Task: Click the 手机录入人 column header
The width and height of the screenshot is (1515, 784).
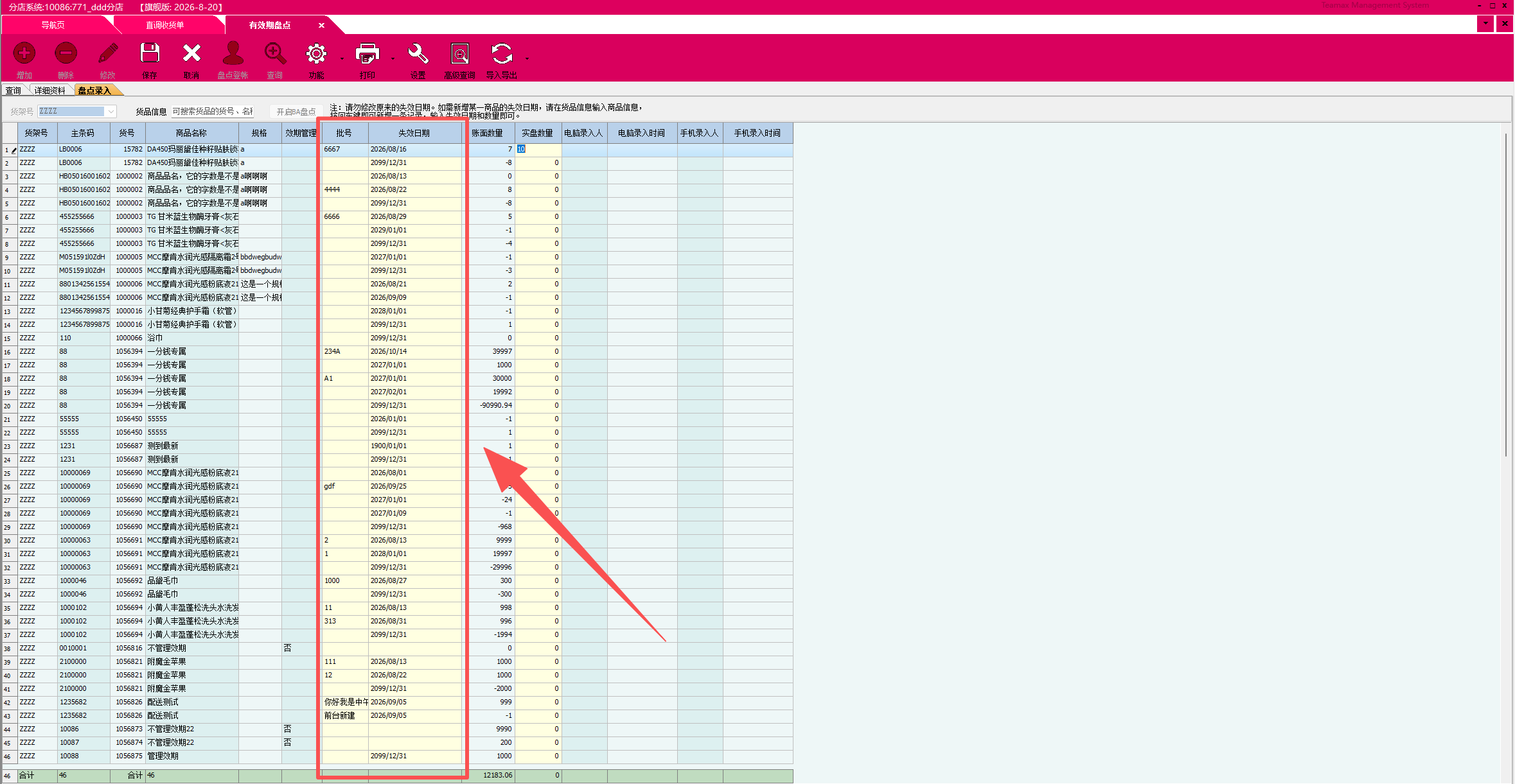Action: click(700, 133)
